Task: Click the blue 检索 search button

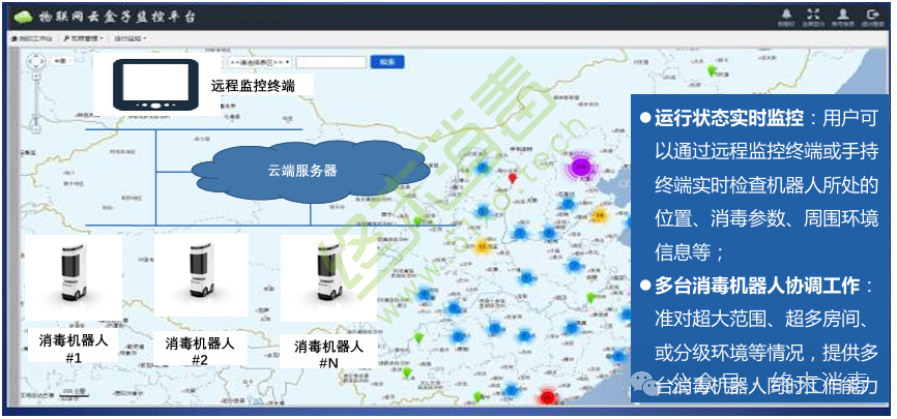Action: point(387,62)
